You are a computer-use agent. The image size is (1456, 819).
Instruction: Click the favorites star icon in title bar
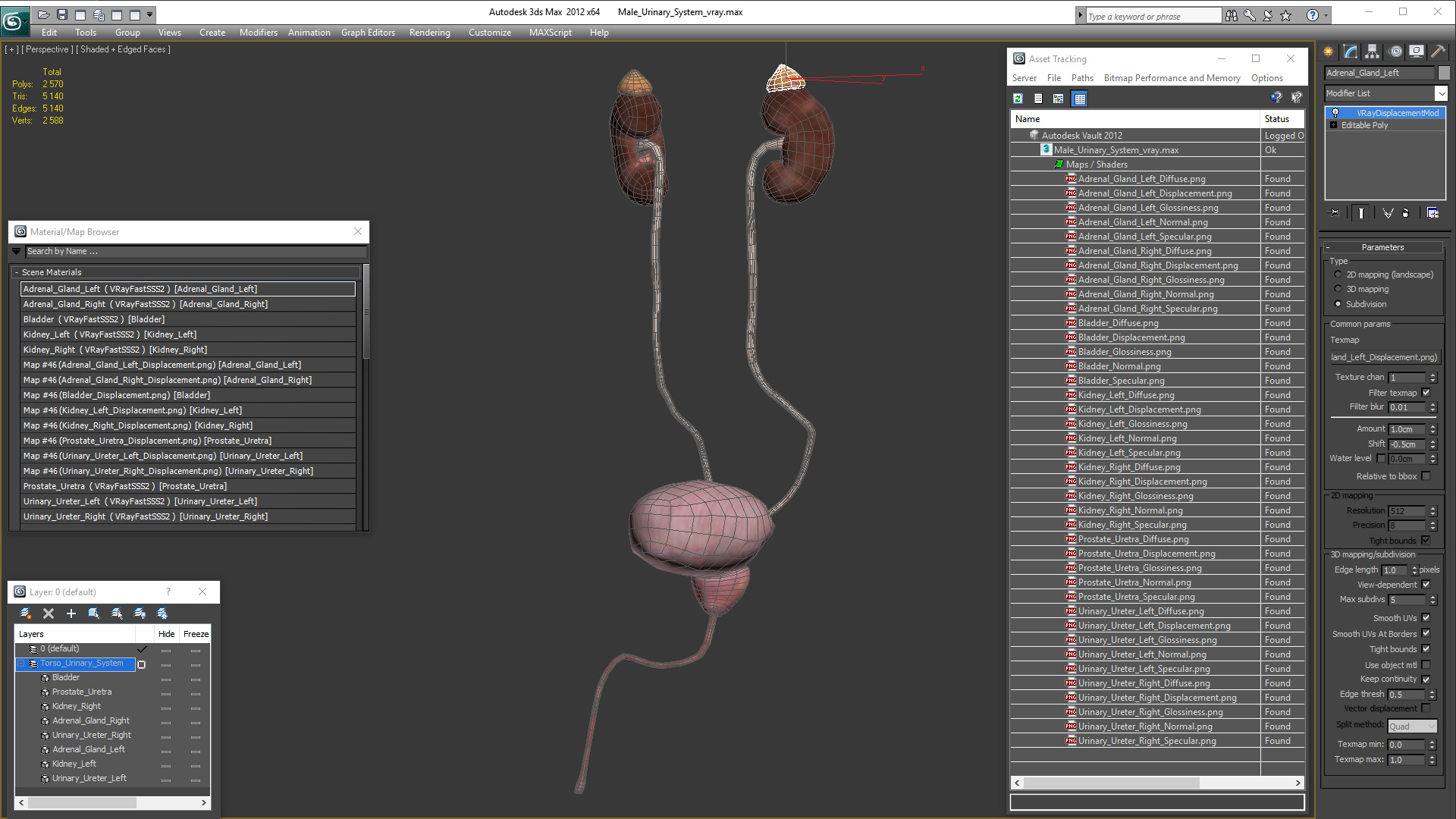click(1286, 15)
